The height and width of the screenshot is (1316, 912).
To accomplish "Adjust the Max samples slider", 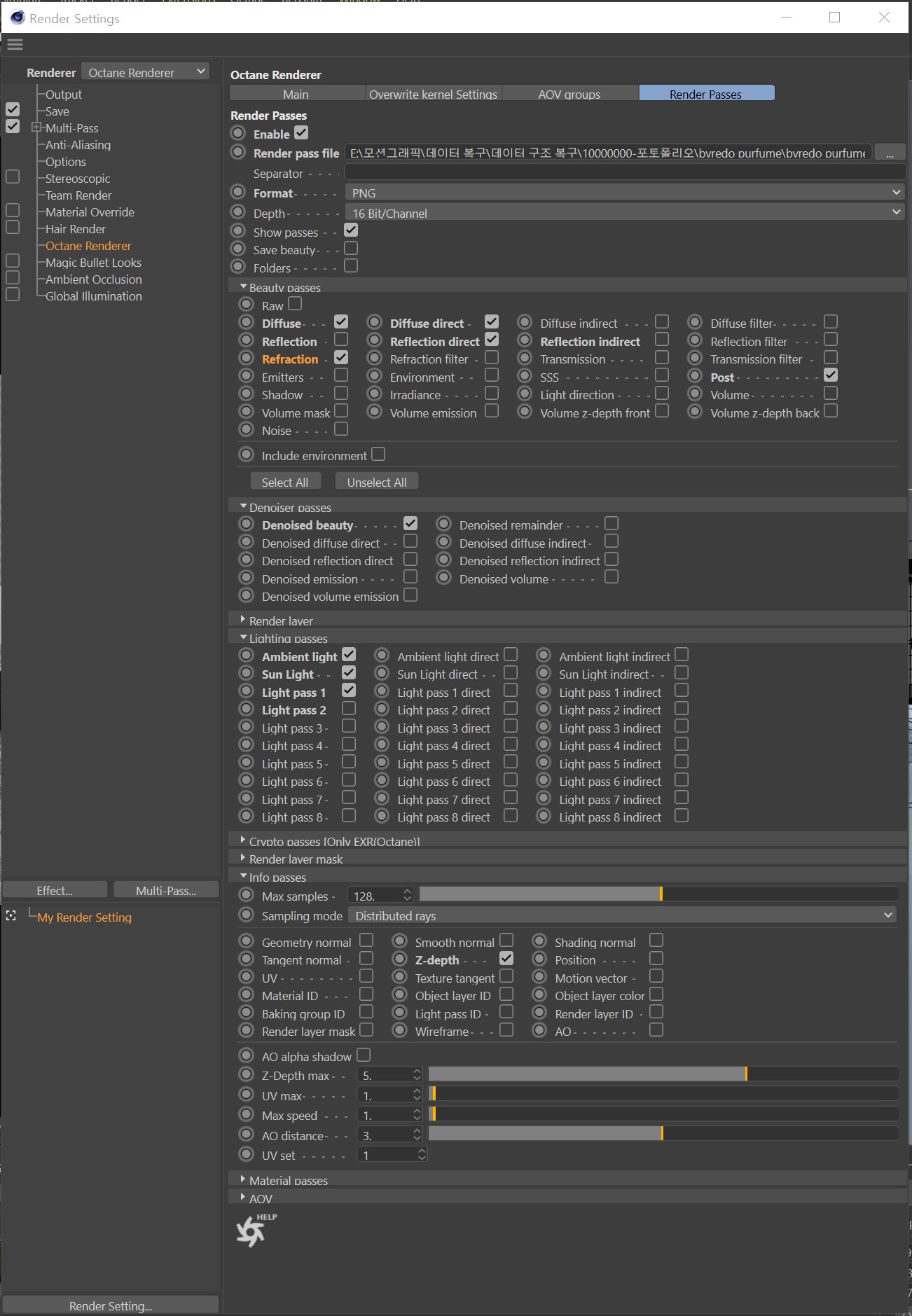I will [x=658, y=894].
